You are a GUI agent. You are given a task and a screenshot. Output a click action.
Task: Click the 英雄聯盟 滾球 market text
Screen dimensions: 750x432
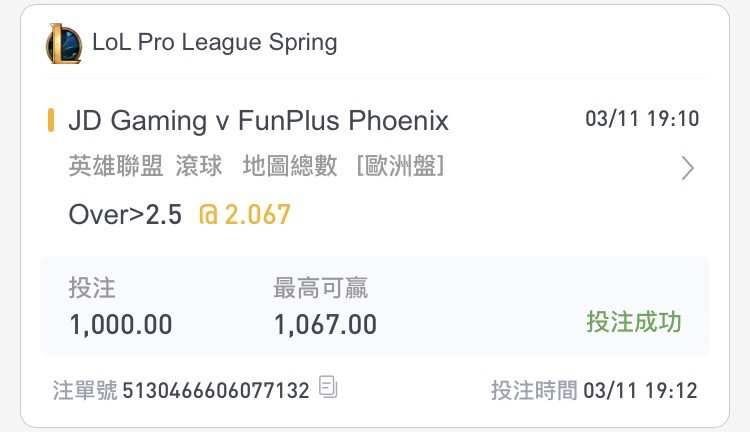click(145, 166)
